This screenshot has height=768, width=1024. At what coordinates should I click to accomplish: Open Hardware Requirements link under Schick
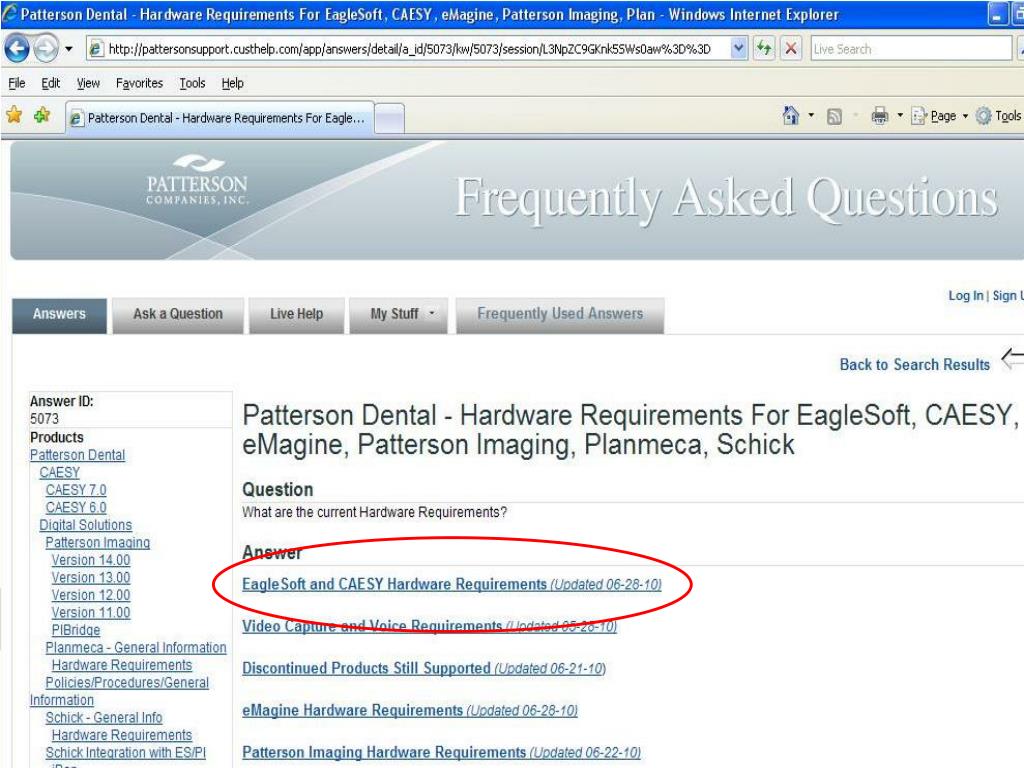122,735
